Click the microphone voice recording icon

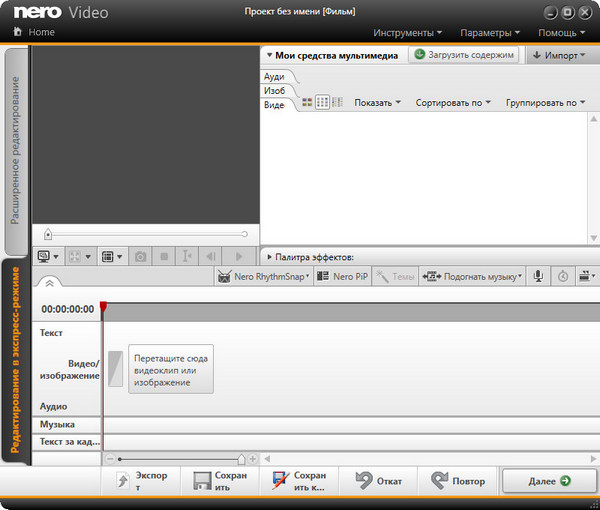[x=538, y=276]
